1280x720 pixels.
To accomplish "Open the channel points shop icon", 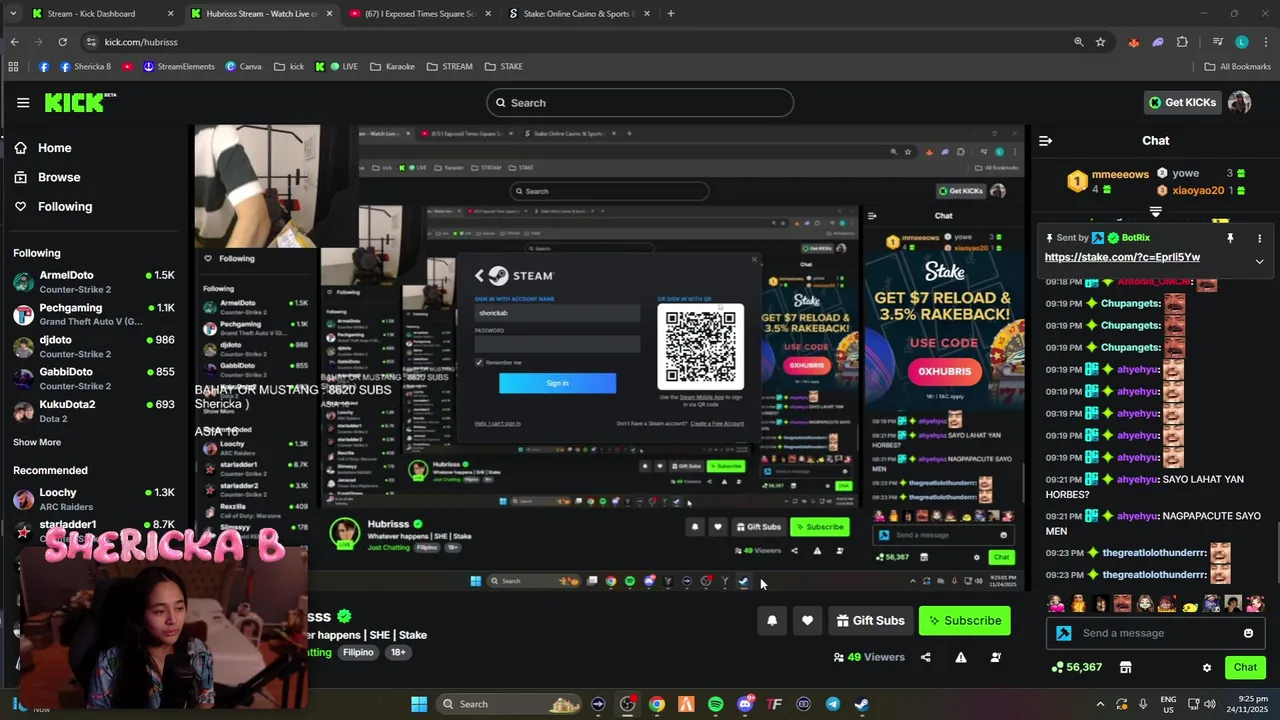I will tap(1125, 667).
